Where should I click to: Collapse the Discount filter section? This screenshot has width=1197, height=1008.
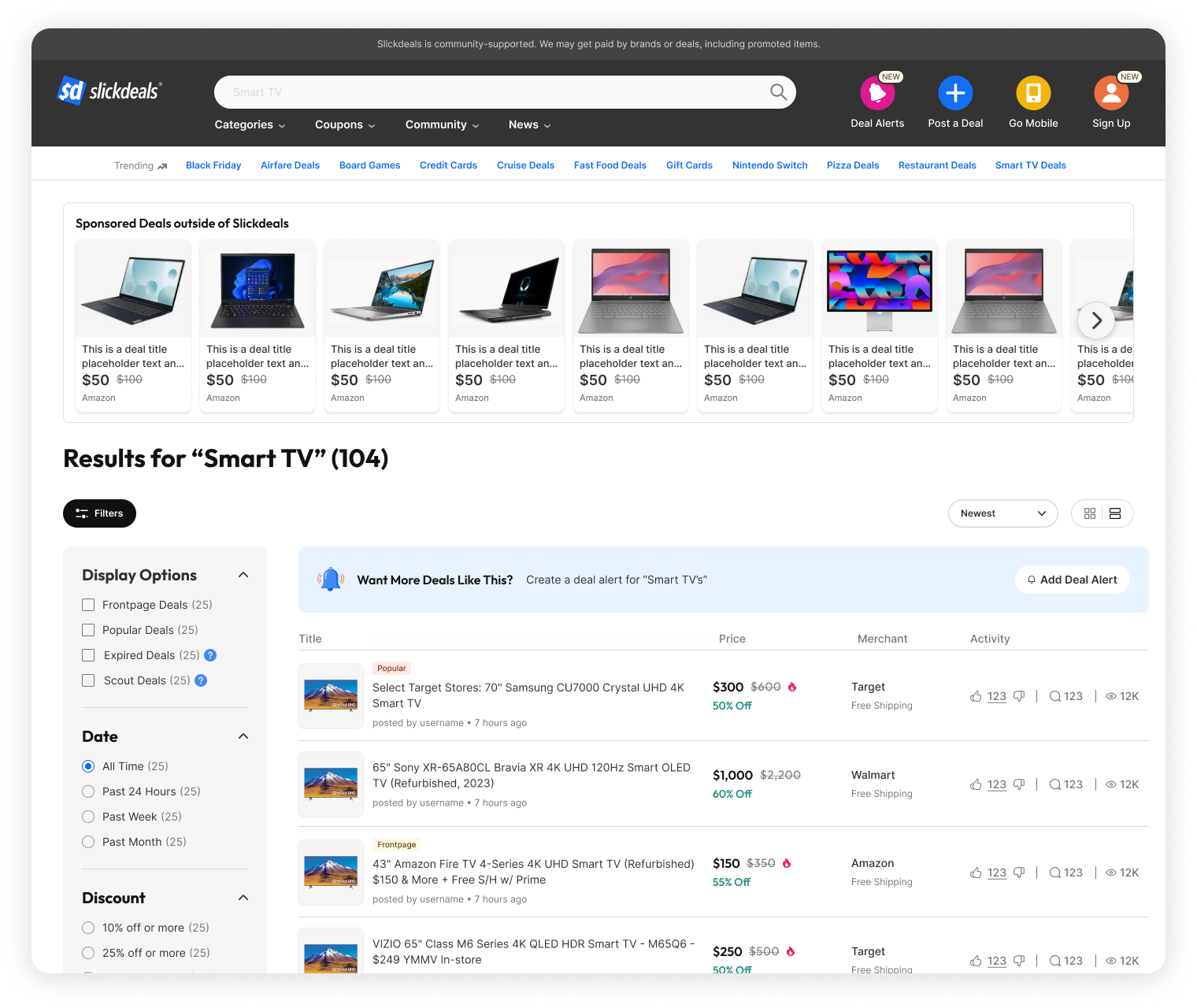pos(243,898)
